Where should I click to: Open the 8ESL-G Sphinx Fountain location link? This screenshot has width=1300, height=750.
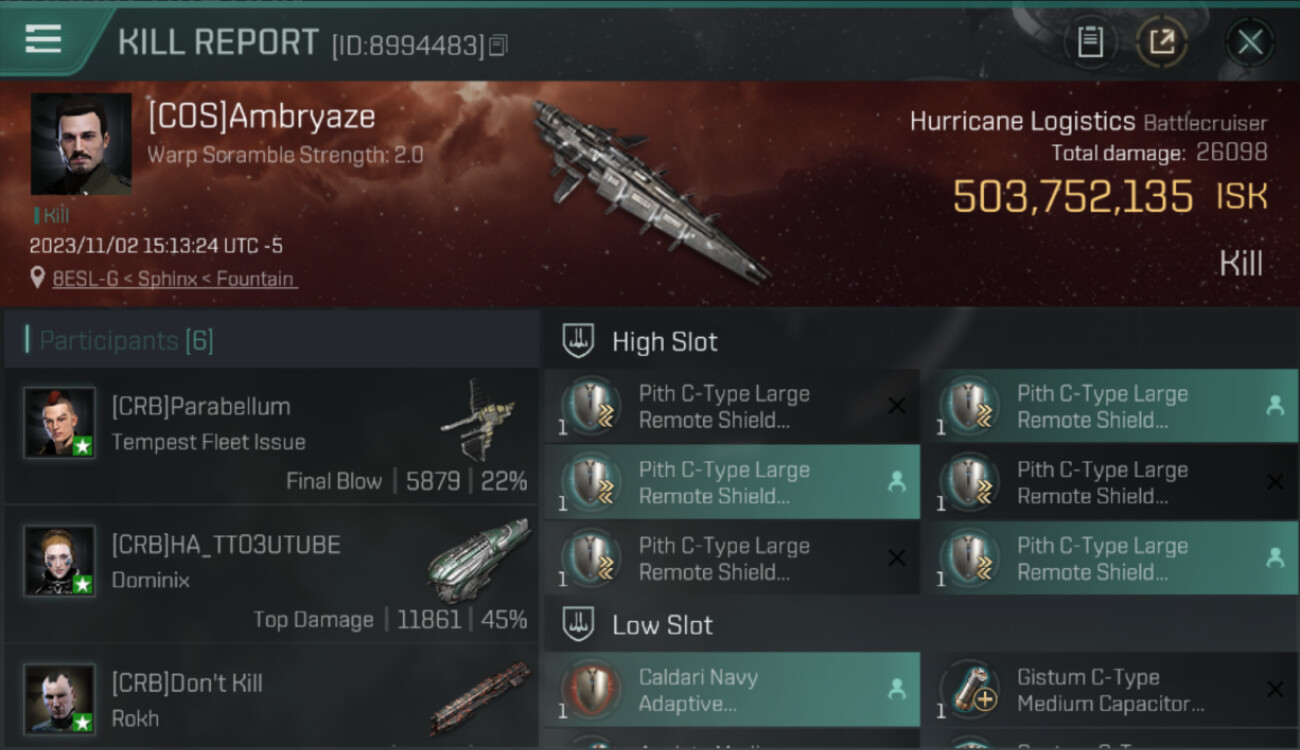[x=175, y=279]
